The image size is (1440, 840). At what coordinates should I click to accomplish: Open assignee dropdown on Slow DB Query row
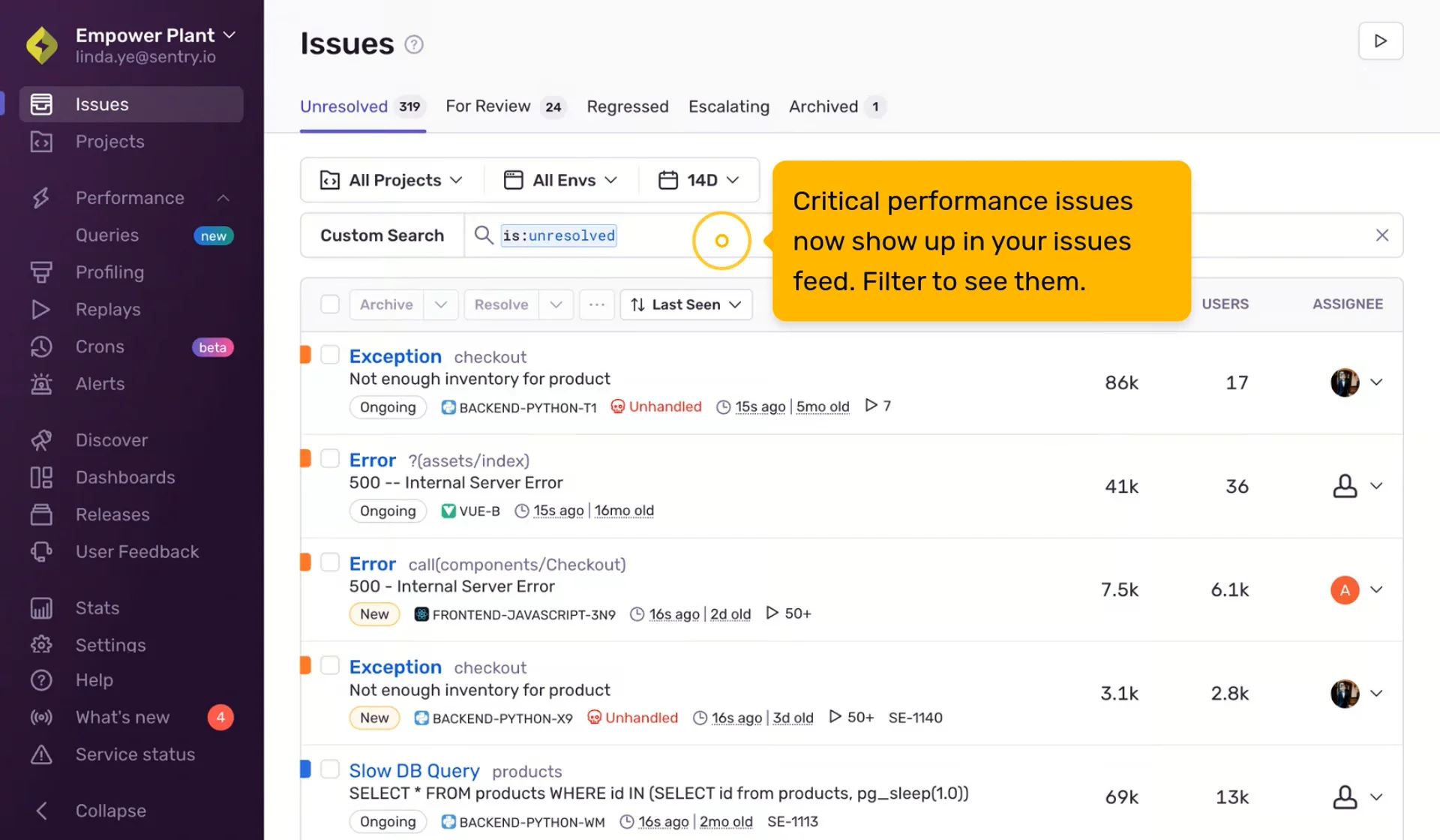click(1376, 797)
